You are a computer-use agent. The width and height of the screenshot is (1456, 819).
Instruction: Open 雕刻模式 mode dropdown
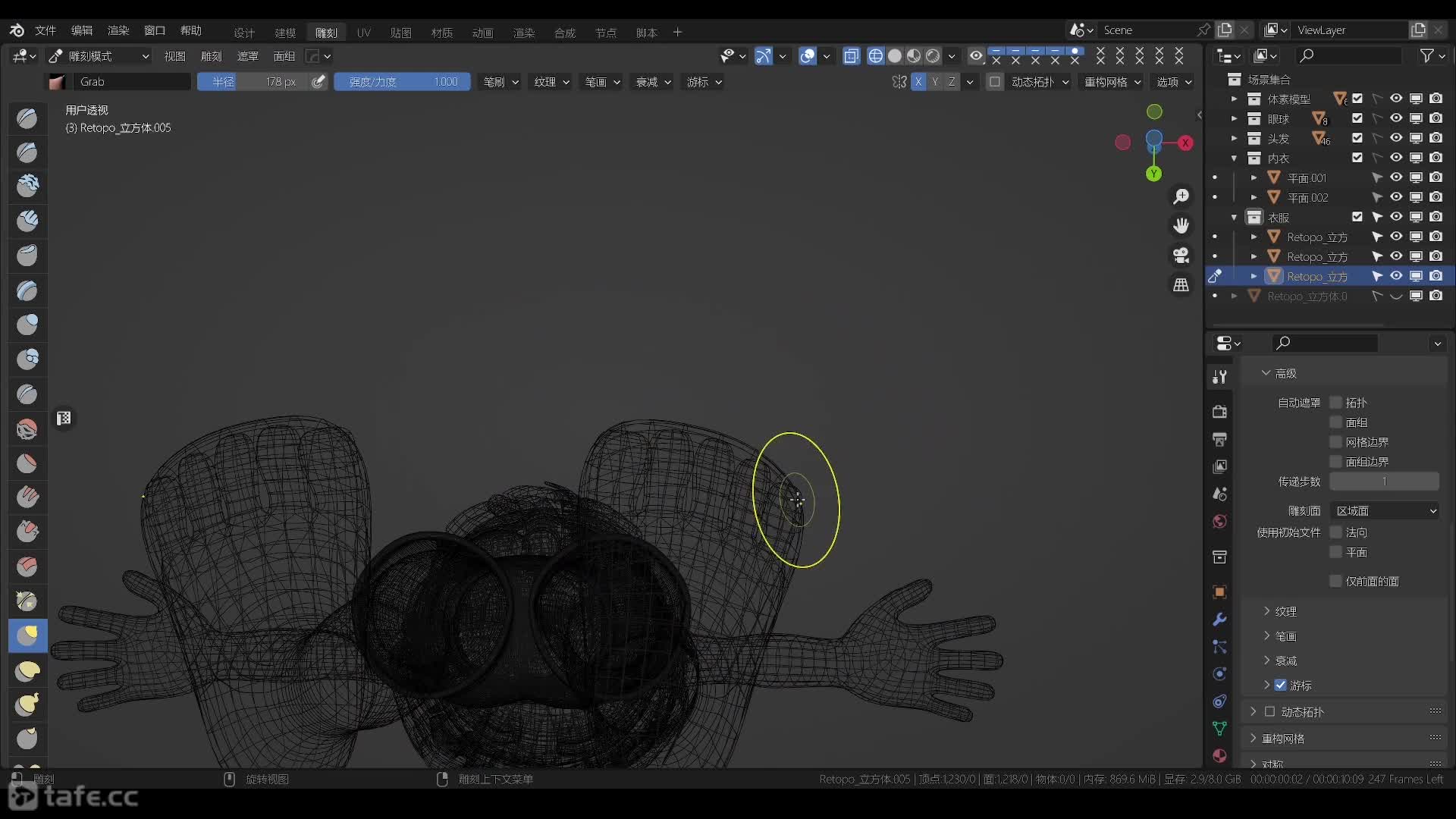(x=99, y=56)
